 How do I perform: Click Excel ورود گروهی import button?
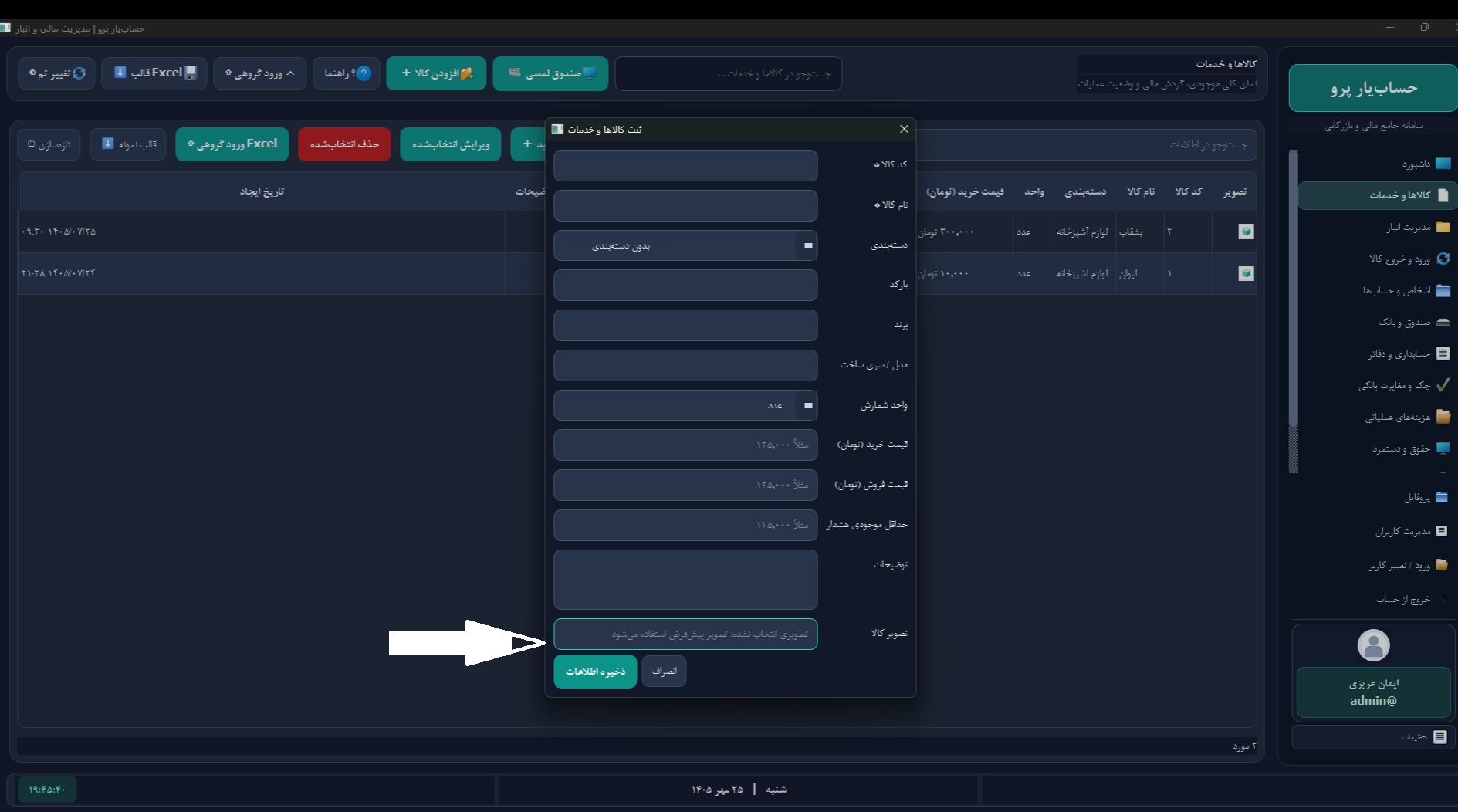click(232, 144)
